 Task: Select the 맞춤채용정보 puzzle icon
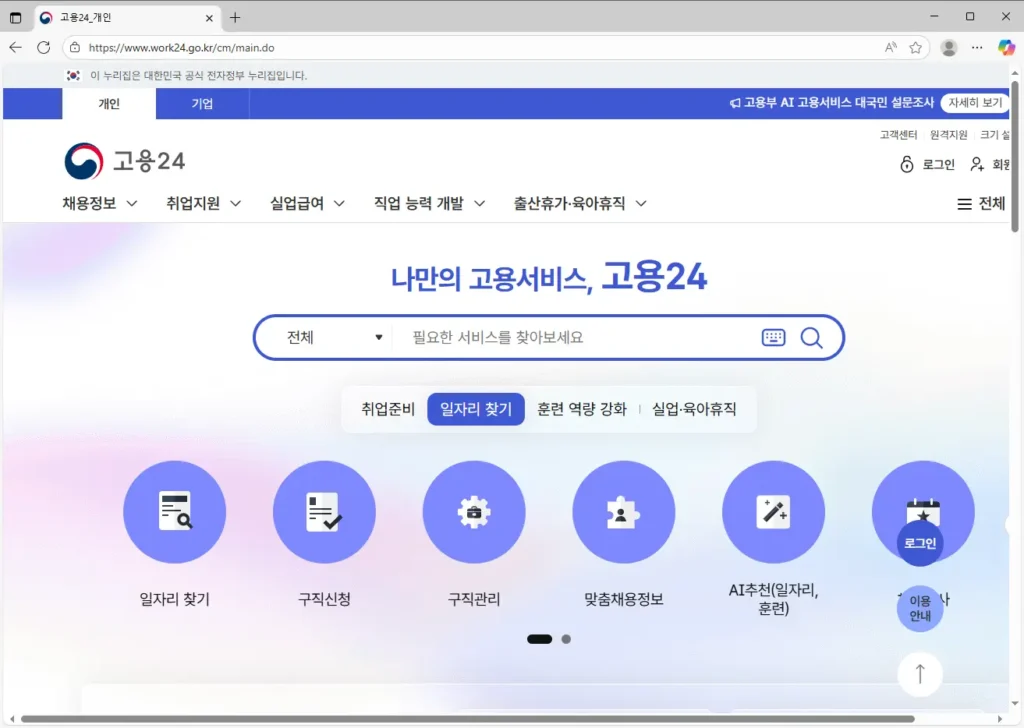(x=624, y=512)
